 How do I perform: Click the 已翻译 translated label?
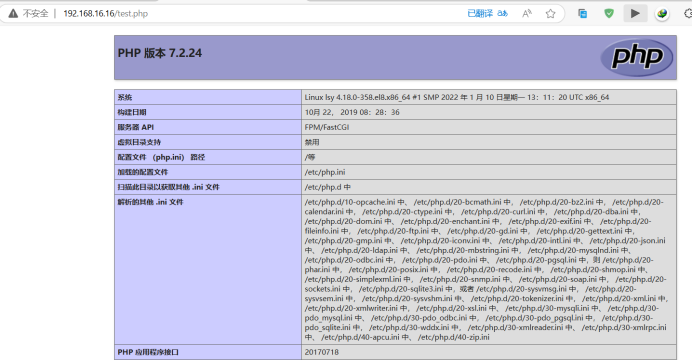click(x=480, y=14)
